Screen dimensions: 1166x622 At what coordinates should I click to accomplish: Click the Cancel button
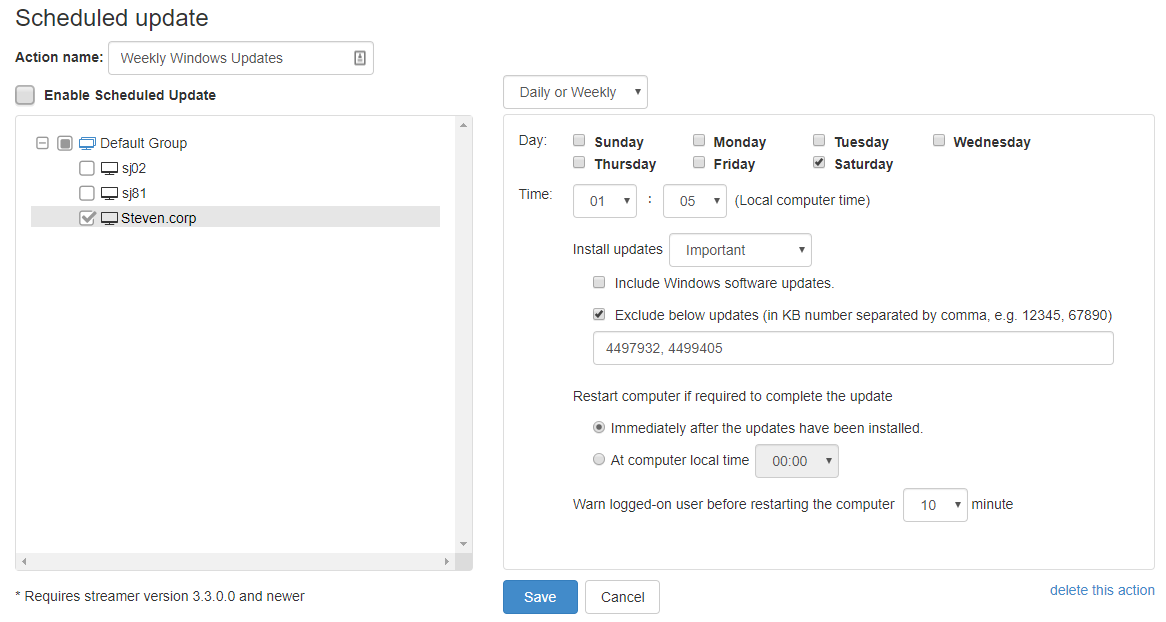point(622,597)
